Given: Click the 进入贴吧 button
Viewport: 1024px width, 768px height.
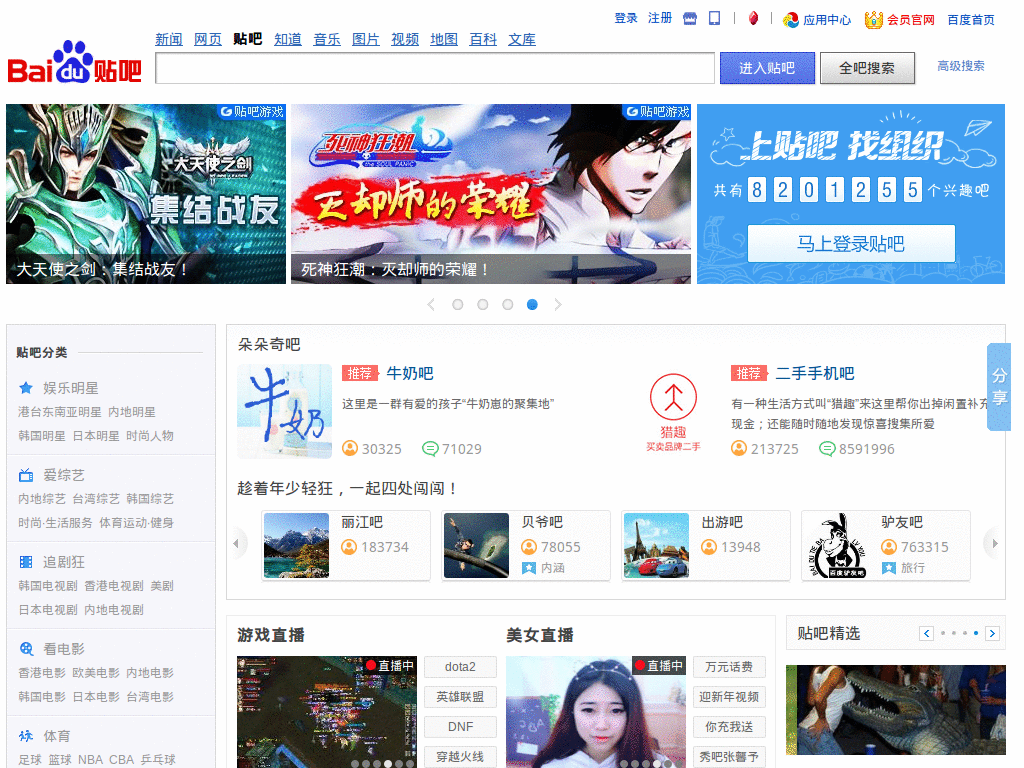Looking at the screenshot, I should [x=767, y=68].
